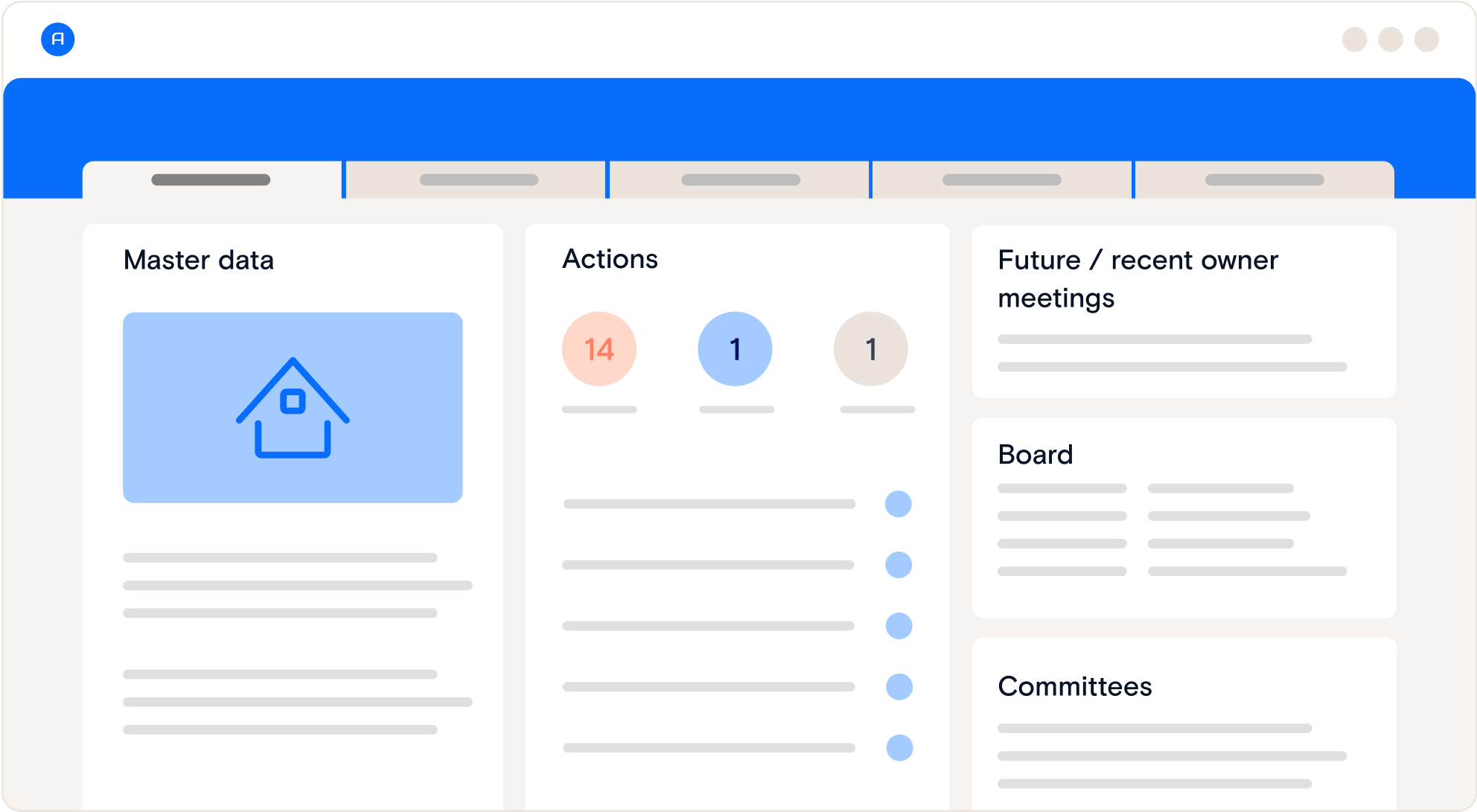Click the red badge showing 14 actions
The height and width of the screenshot is (812, 1477).
pos(599,349)
